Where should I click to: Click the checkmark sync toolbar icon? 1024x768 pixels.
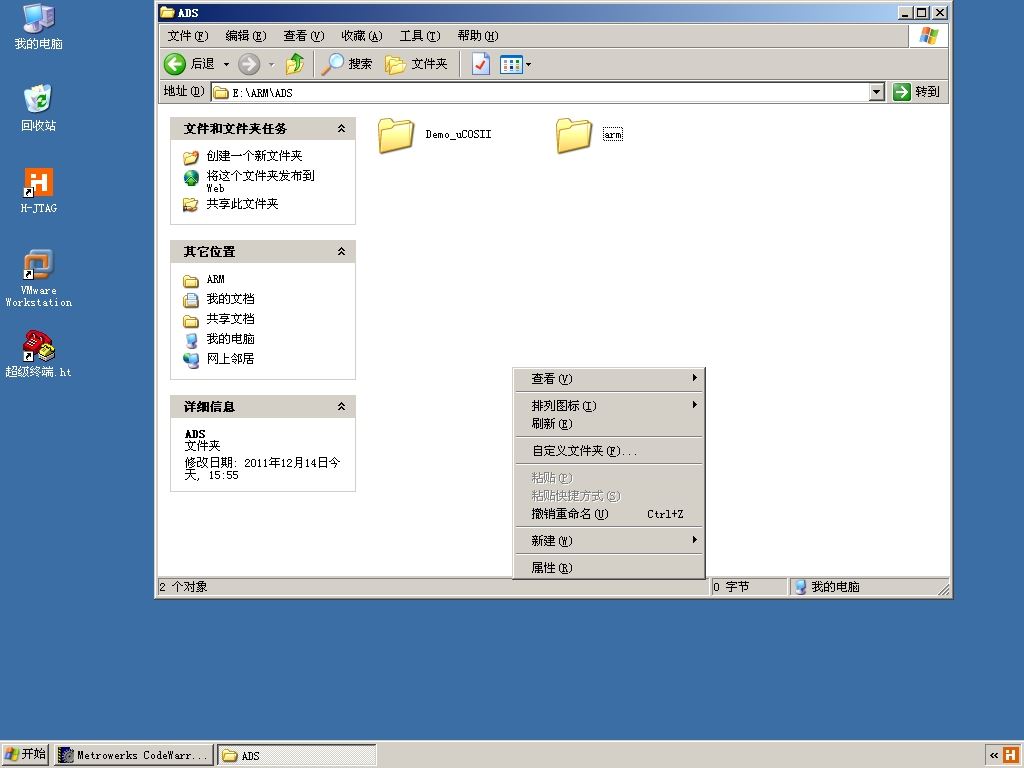click(x=481, y=64)
